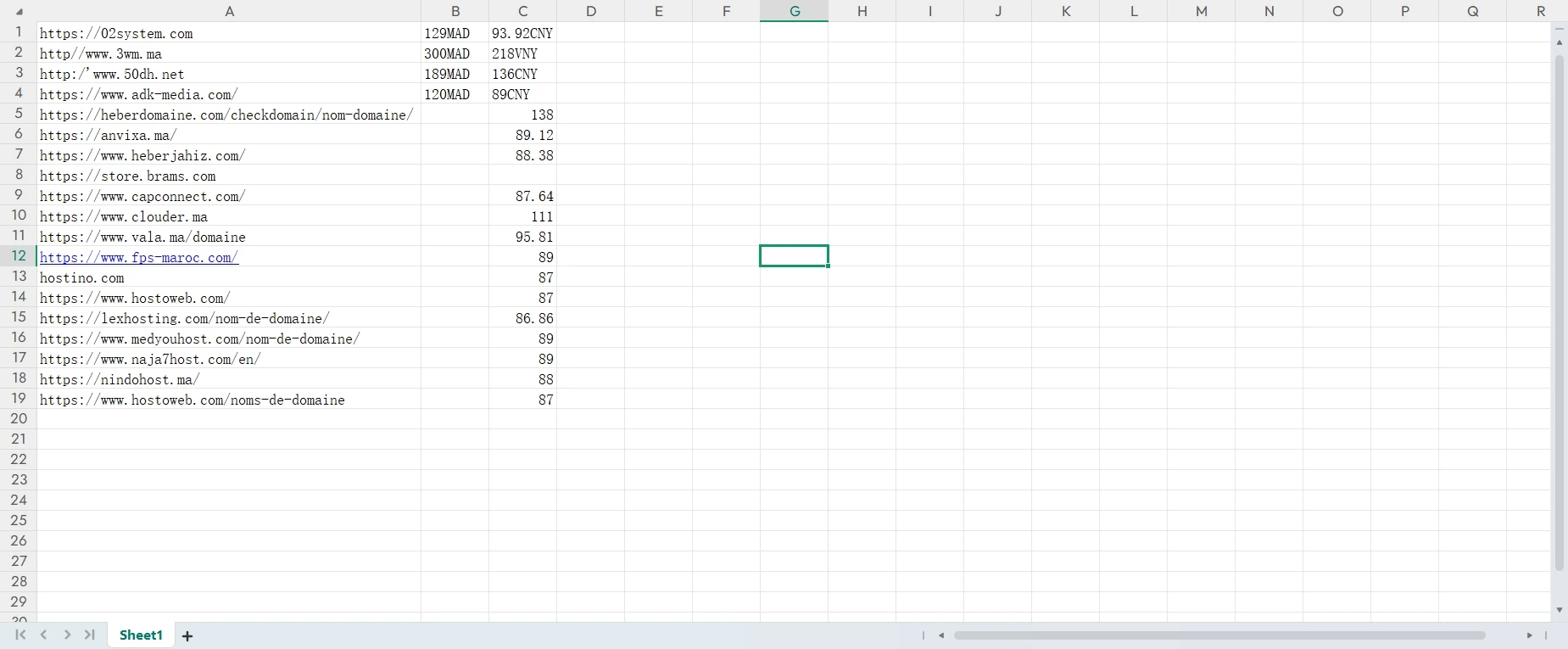Image resolution: width=1568 pixels, height=649 pixels.
Task: Click the next sheet arrow
Action: [67, 635]
